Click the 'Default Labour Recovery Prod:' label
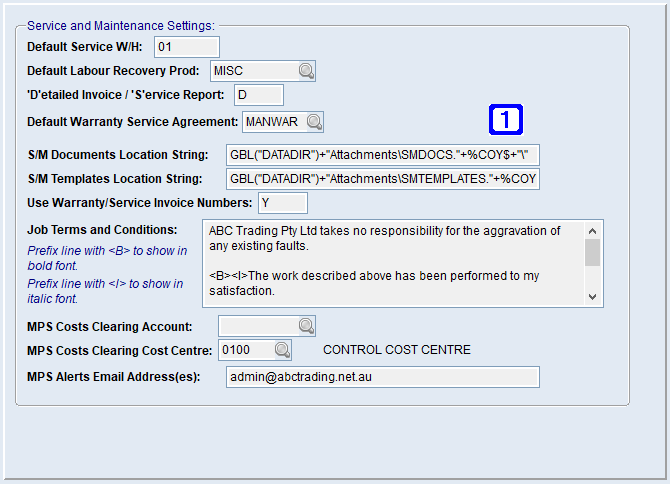The height and width of the screenshot is (484, 670). (x=113, y=70)
